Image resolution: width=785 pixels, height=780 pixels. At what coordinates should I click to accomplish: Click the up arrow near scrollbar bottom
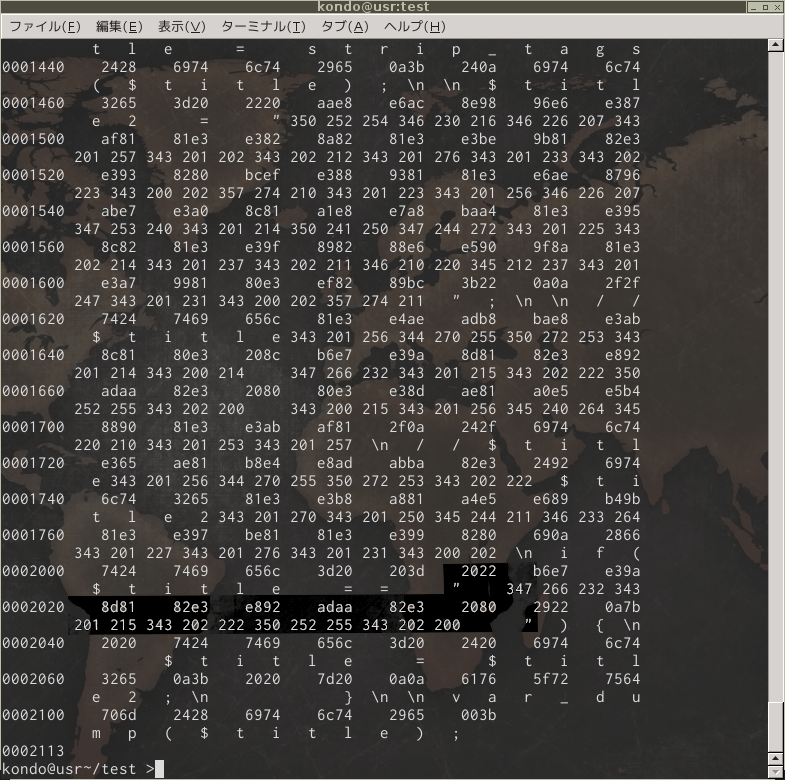coord(776,758)
